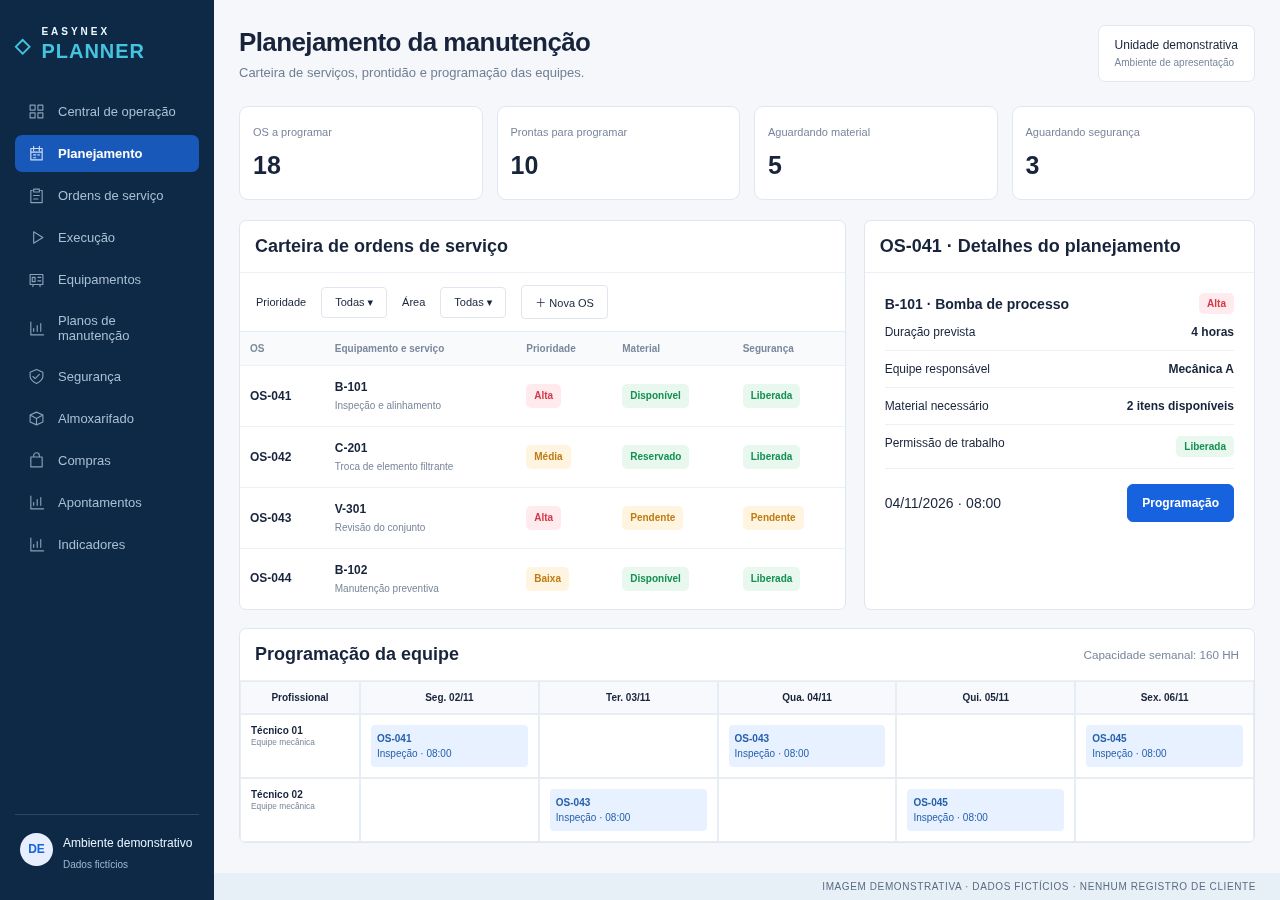Screen dimensions: 1280x900
Task: Create a new order with Nova OS
Action: pos(564,303)
